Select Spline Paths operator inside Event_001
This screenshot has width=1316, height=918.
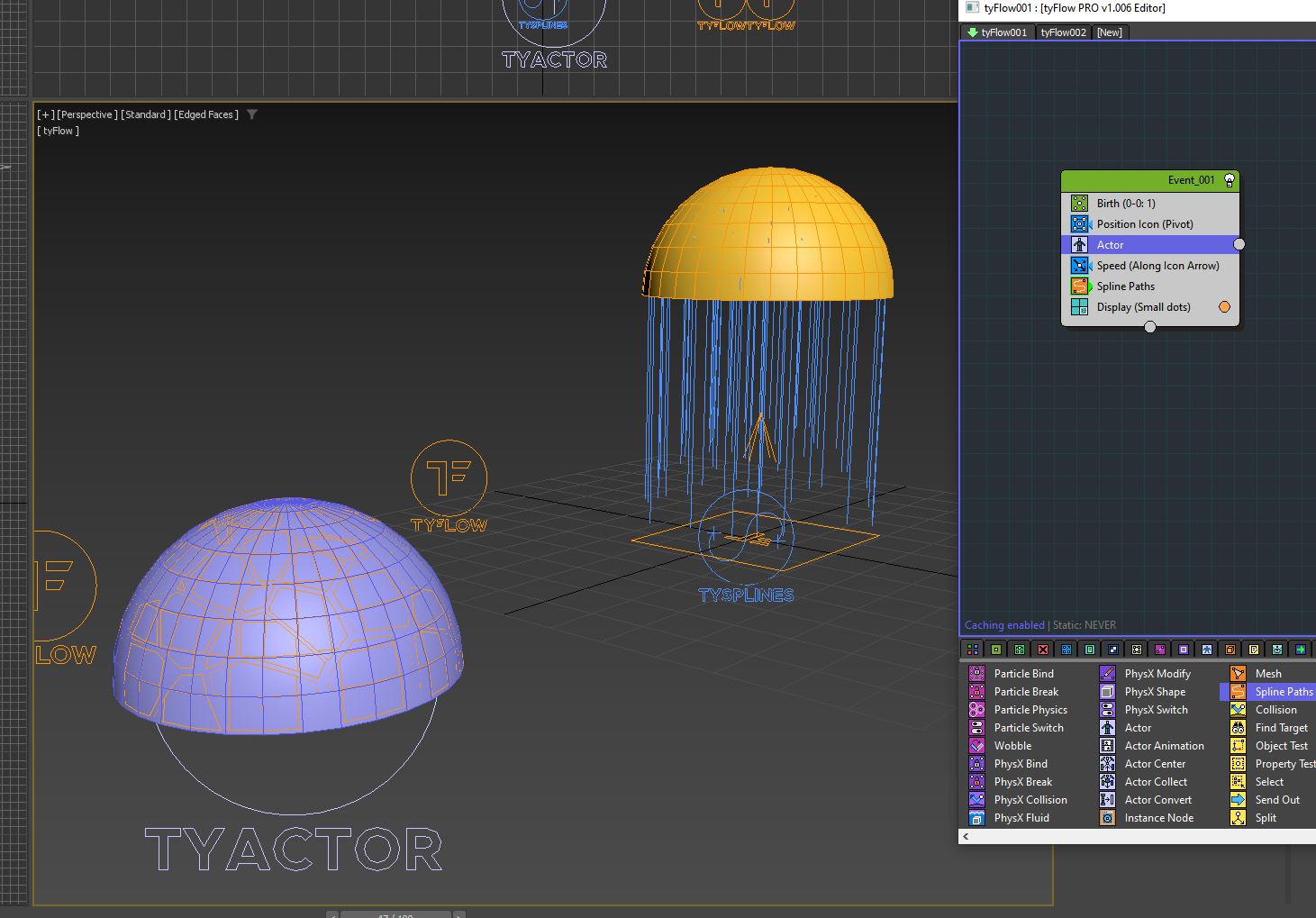click(1150, 286)
